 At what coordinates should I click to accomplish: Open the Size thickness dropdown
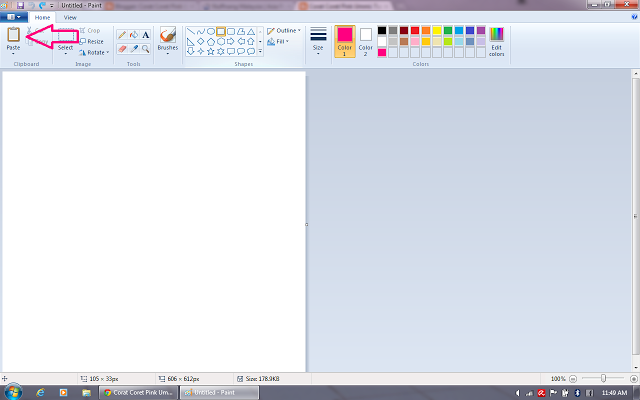point(318,40)
